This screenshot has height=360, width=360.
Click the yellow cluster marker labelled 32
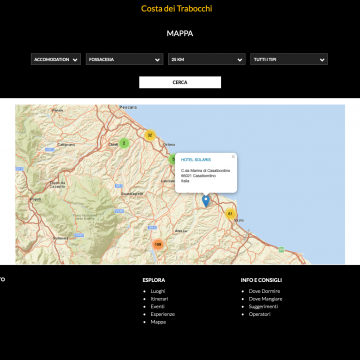click(150, 135)
